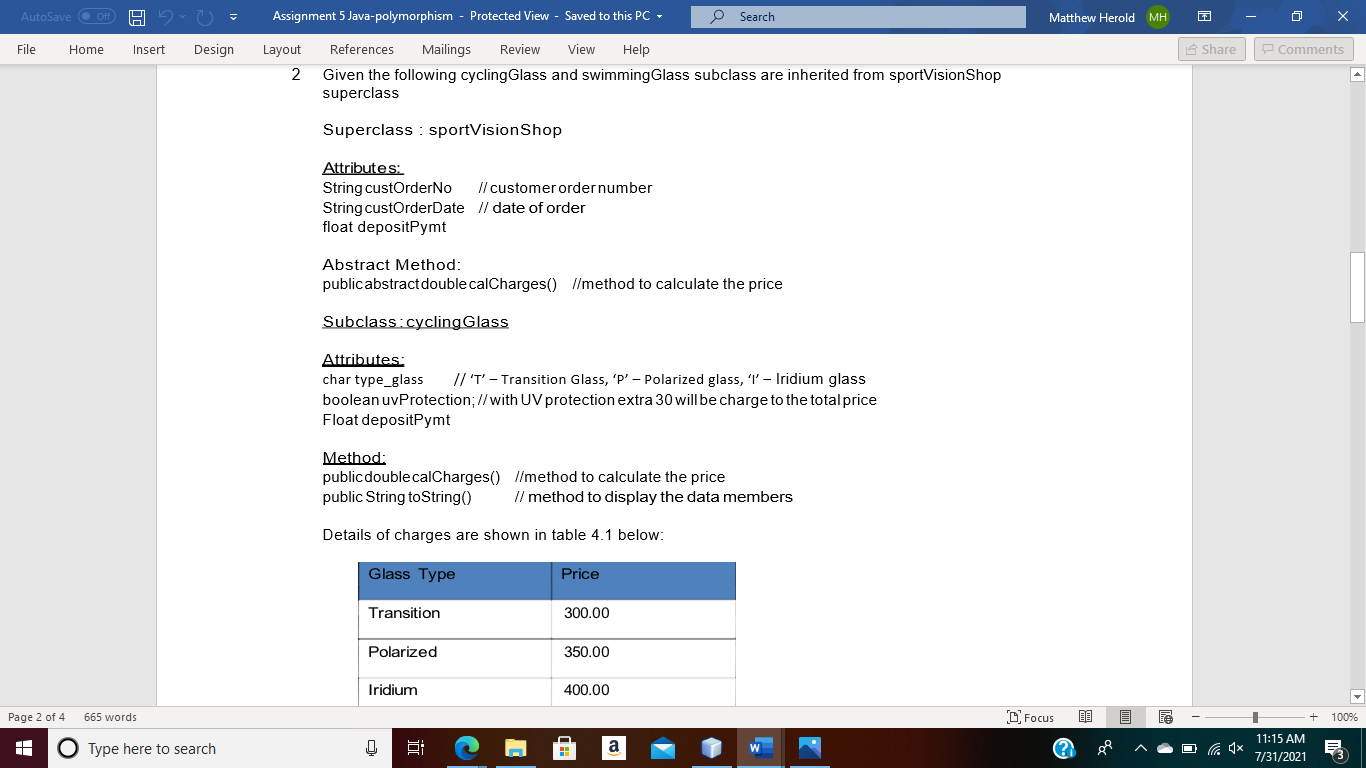Switch to Read Mode view

pyautogui.click(x=1085, y=716)
